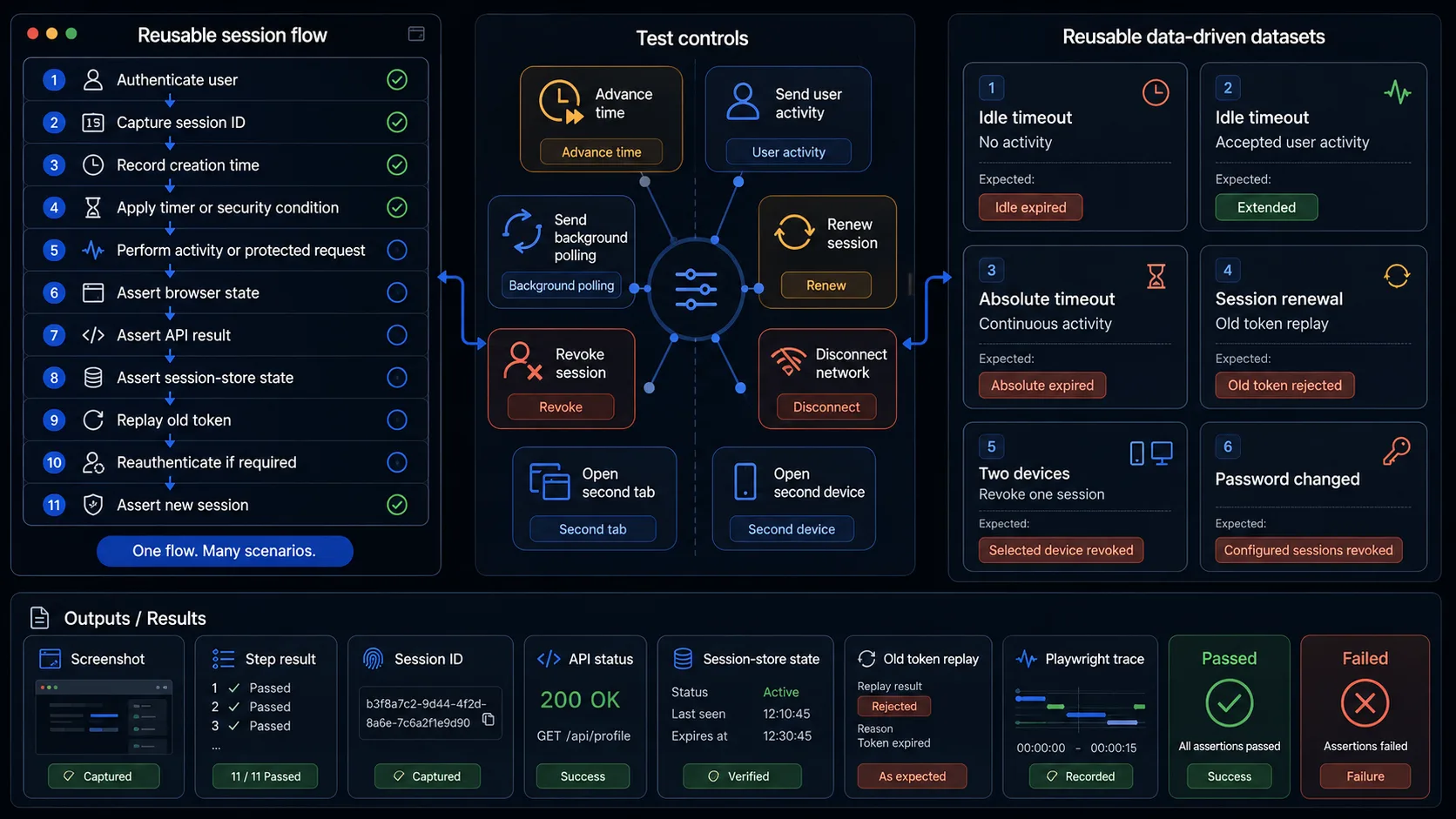The width and height of the screenshot is (1456, 819).
Task: Click the refresh icon beside Replay old token
Action: coord(93,420)
